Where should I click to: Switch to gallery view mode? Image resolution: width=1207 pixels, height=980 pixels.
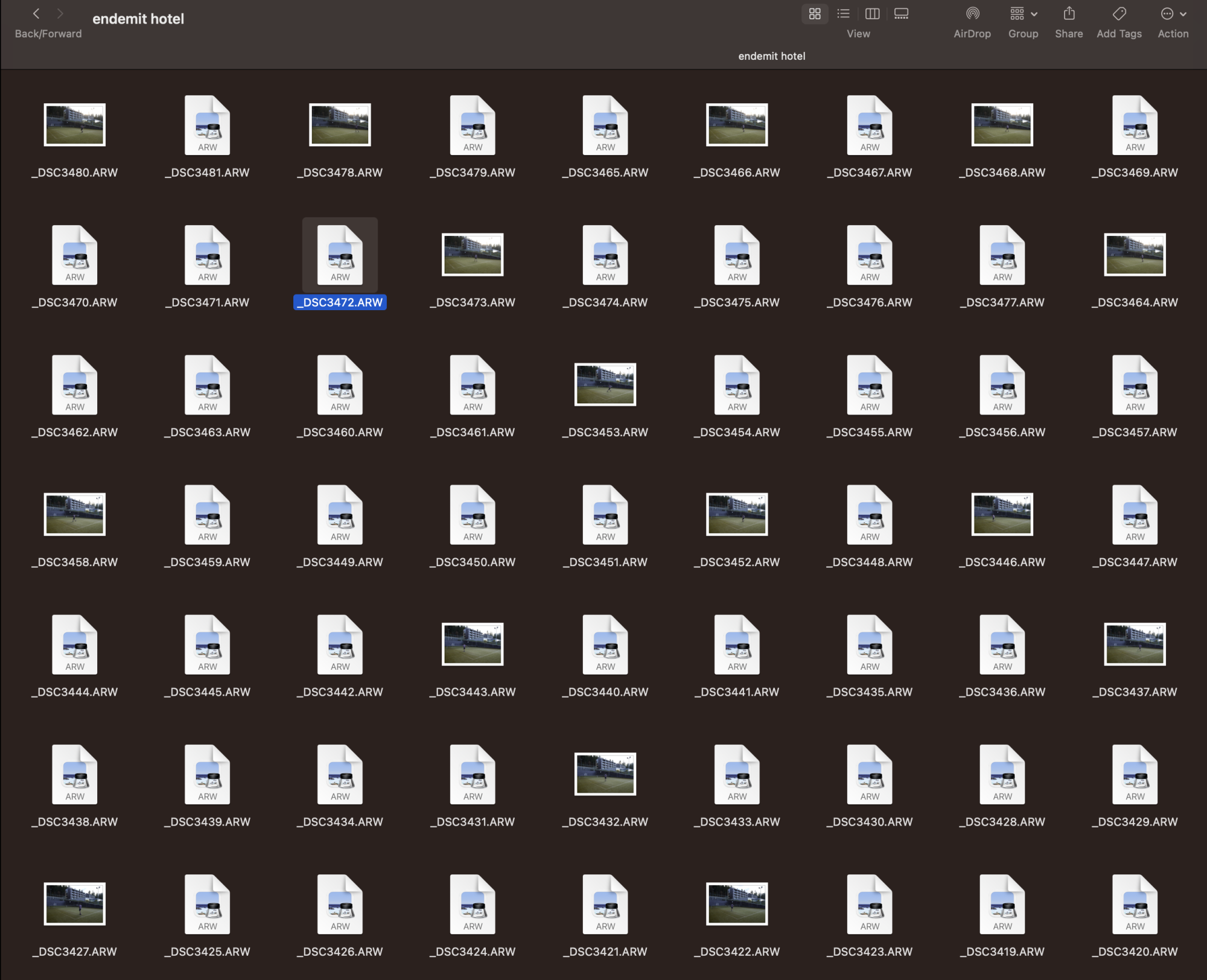click(901, 14)
